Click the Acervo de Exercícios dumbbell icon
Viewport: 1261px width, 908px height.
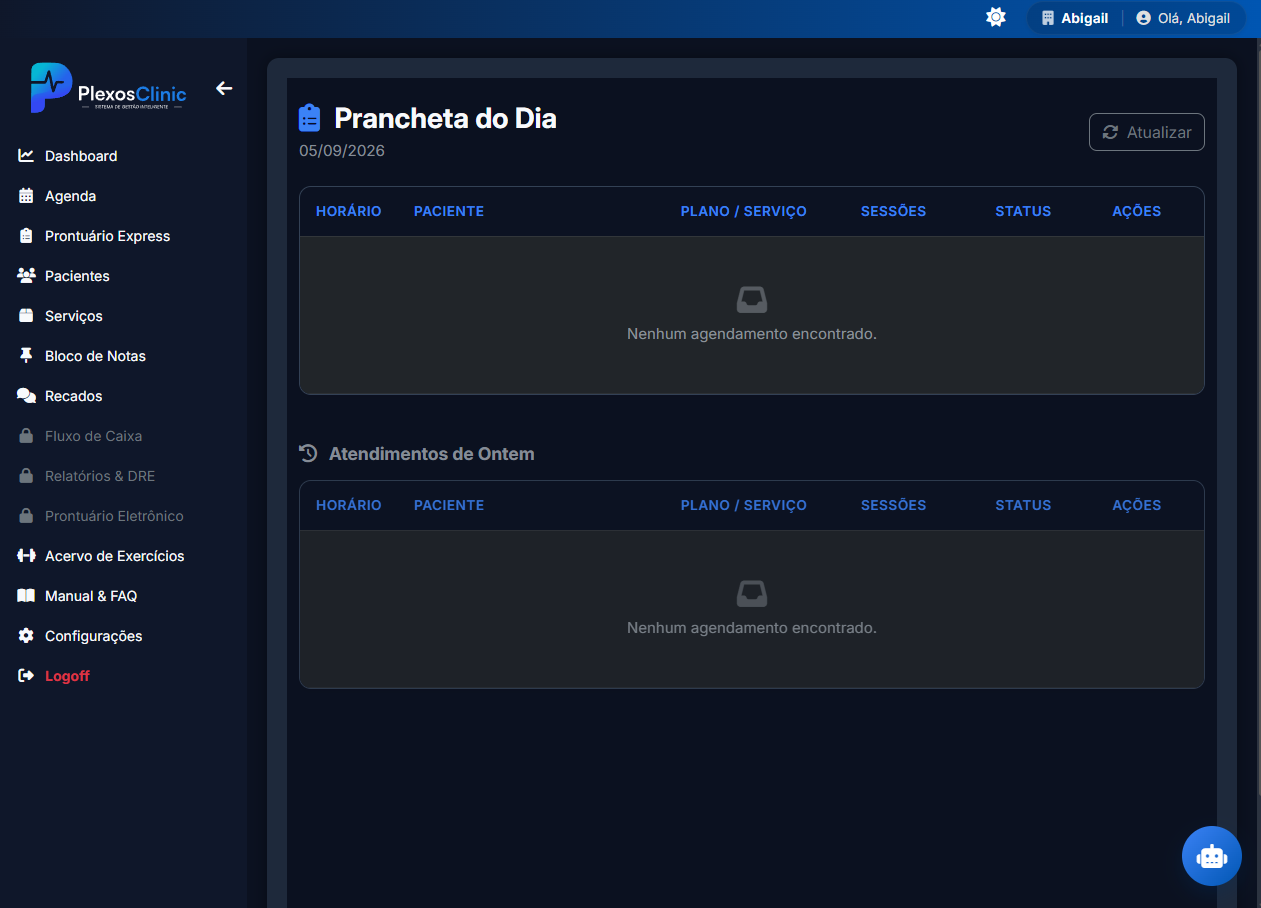pos(26,556)
